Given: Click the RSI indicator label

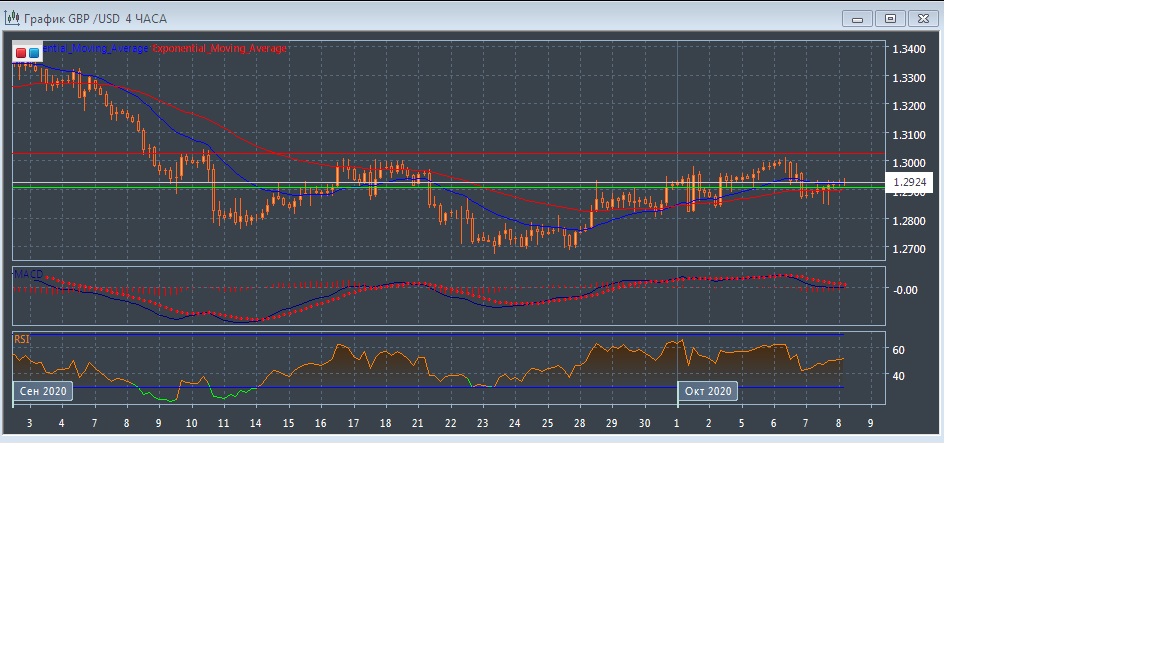Looking at the screenshot, I should click(x=22, y=340).
